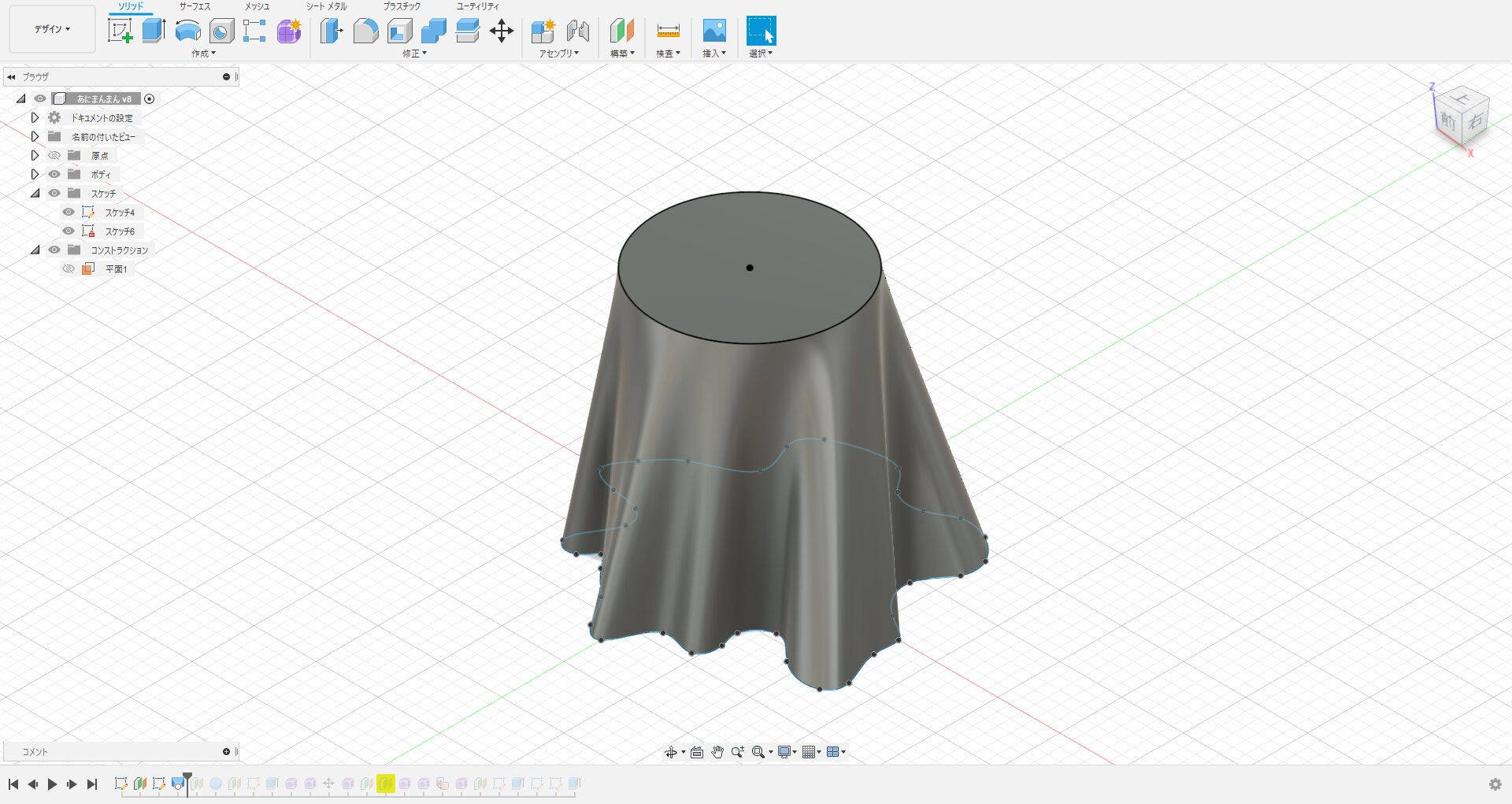Collapse the コンストラクション folder
The width and height of the screenshot is (1512, 804).
click(35, 250)
